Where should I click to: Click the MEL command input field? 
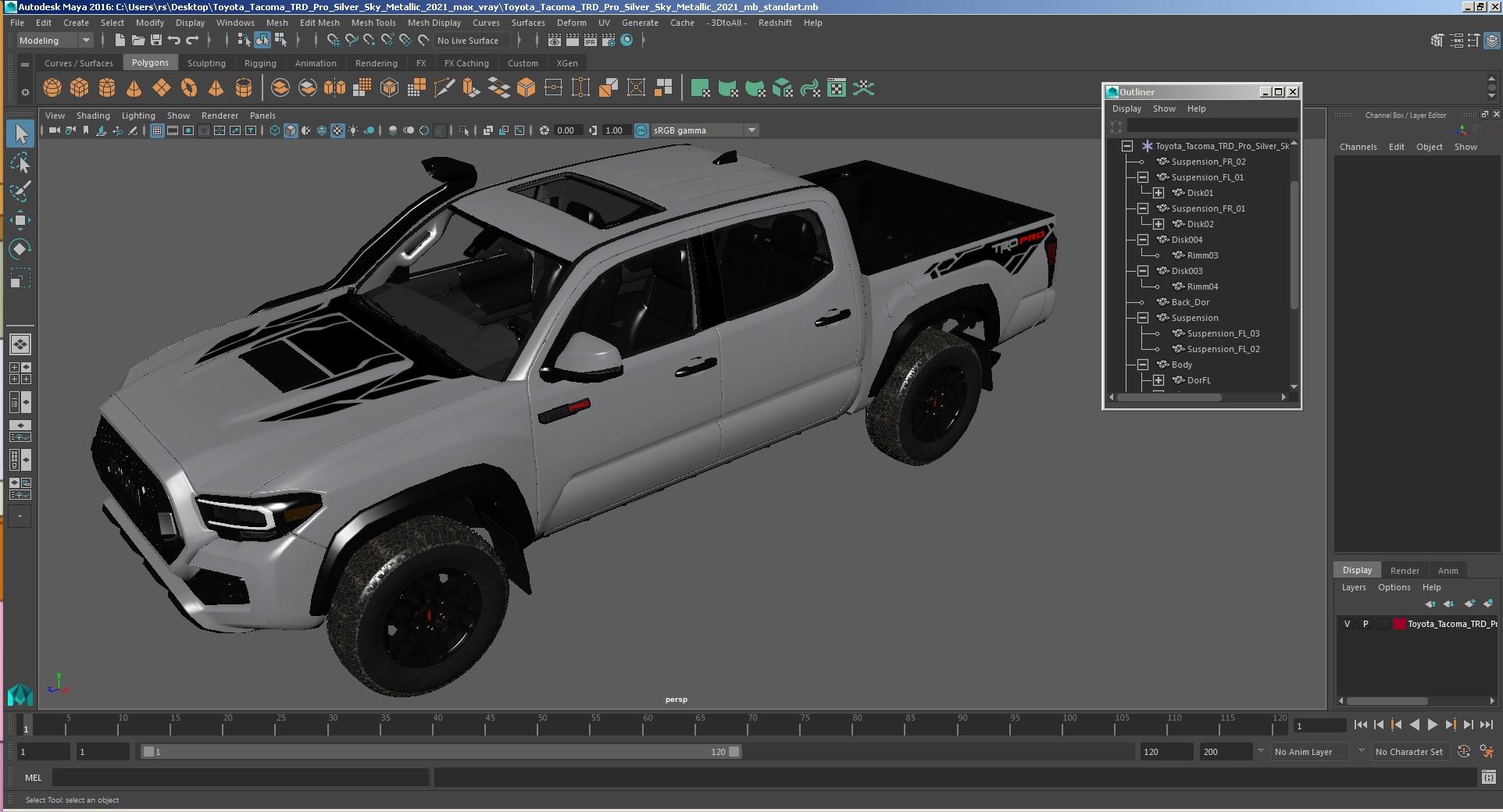[241, 778]
